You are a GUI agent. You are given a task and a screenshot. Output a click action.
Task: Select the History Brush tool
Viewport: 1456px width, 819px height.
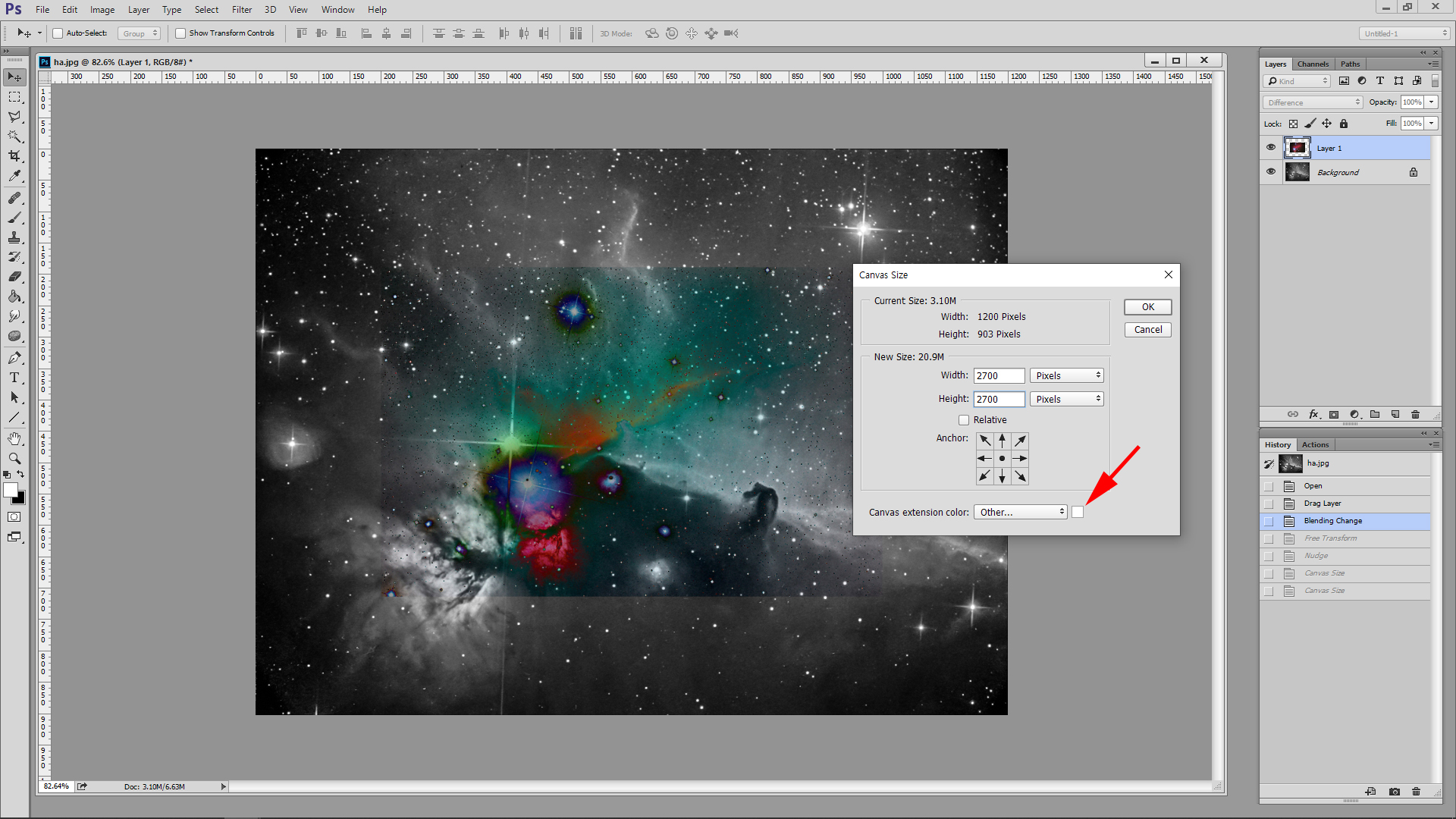14,257
